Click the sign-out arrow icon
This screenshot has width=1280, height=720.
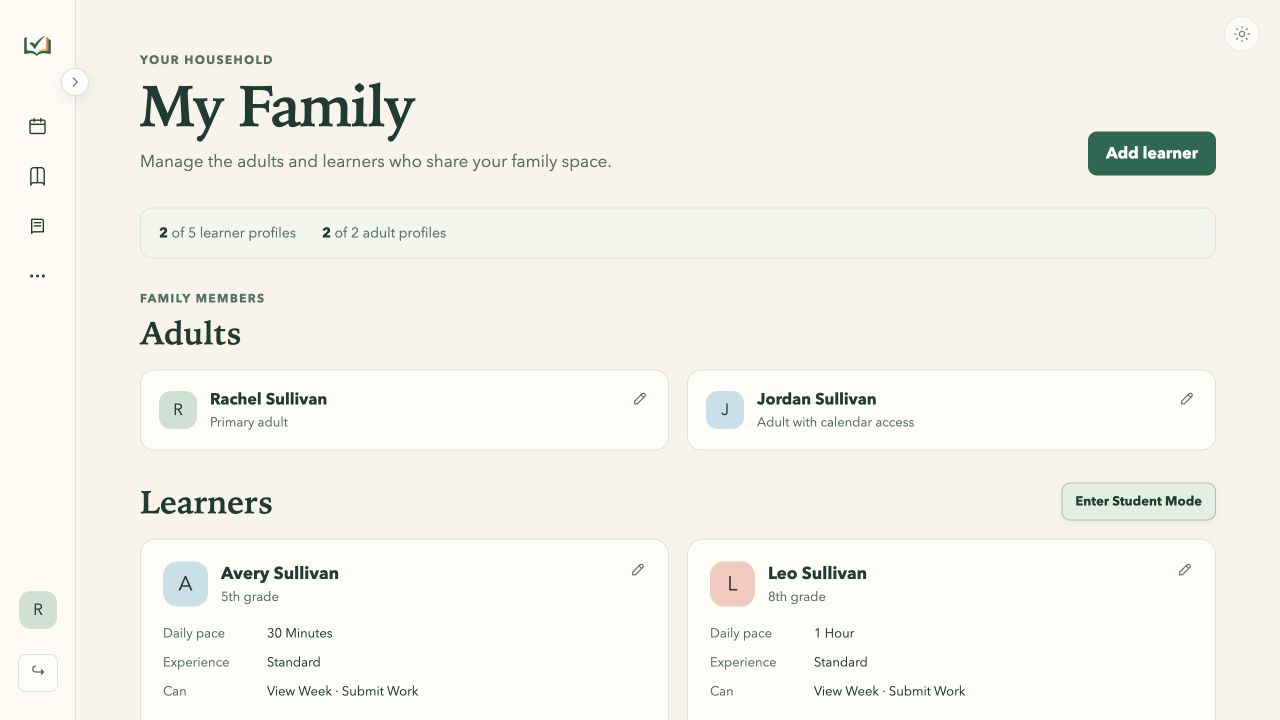[38, 672]
